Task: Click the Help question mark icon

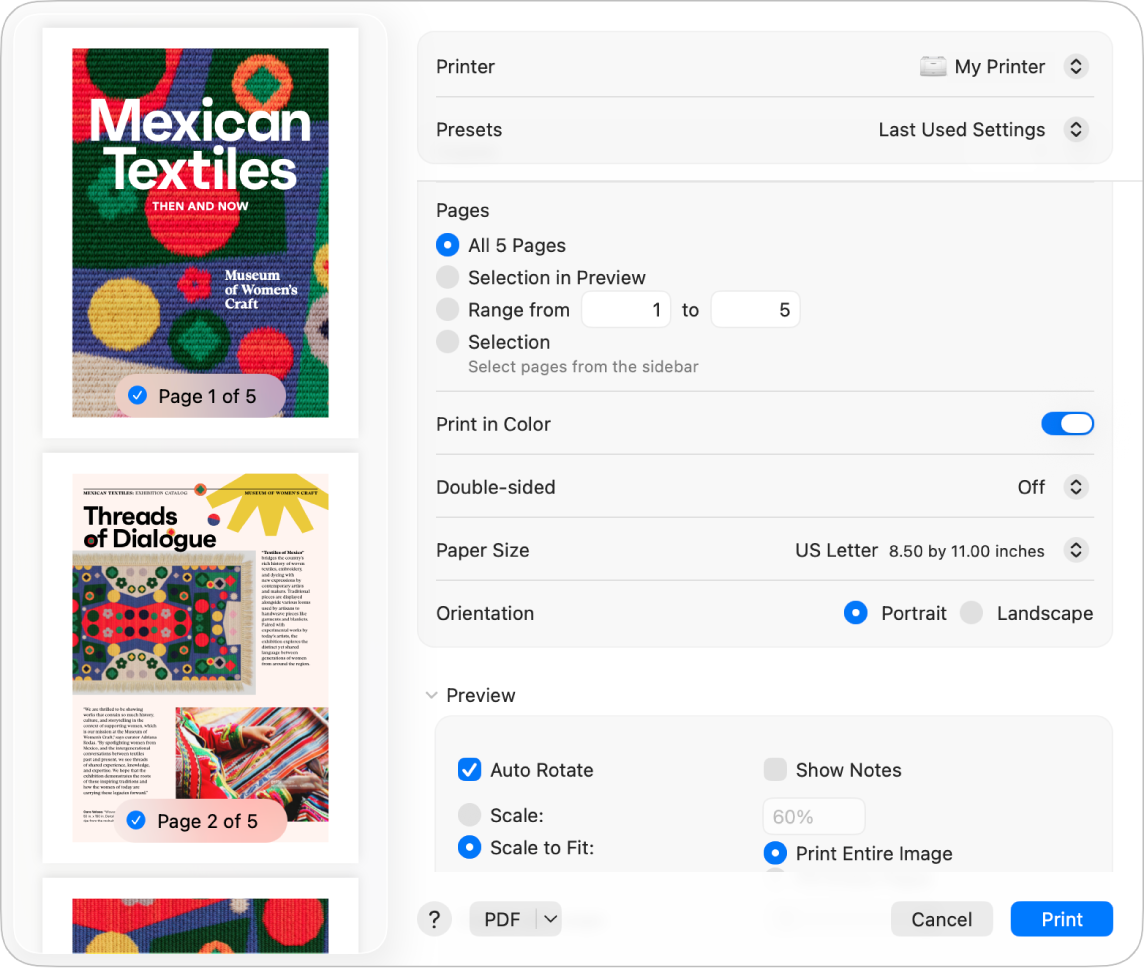Action: click(x=435, y=919)
